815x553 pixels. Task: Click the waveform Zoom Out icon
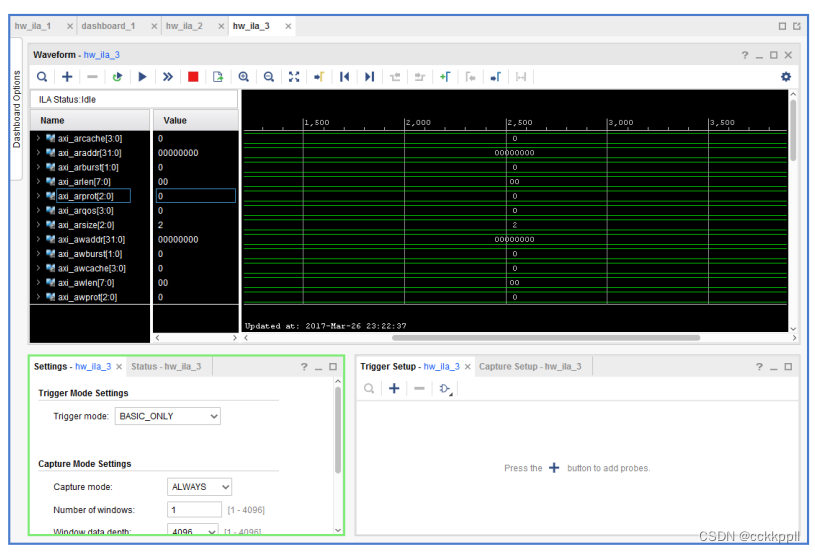point(268,77)
